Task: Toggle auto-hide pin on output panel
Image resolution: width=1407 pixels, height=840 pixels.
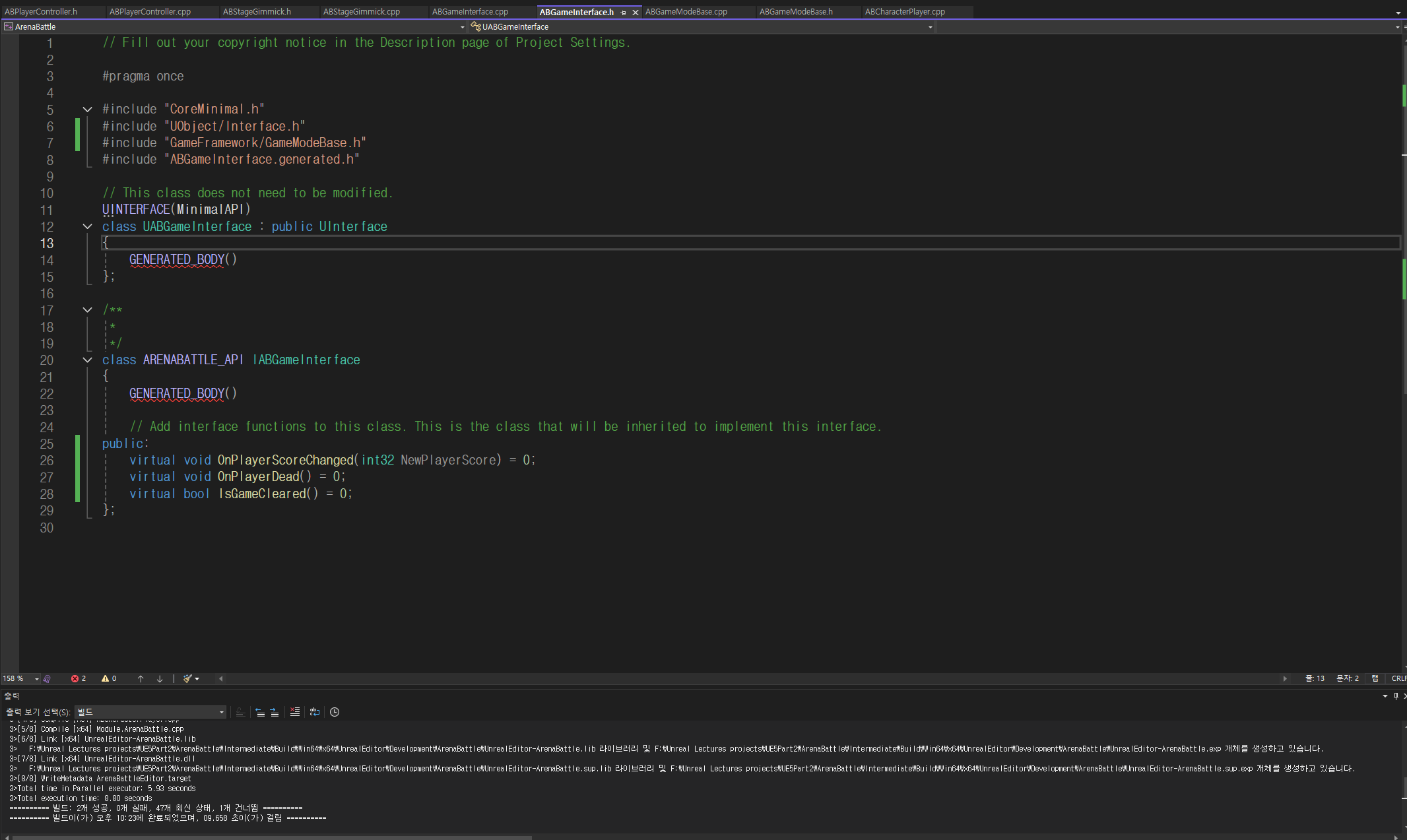Action: coord(1396,696)
